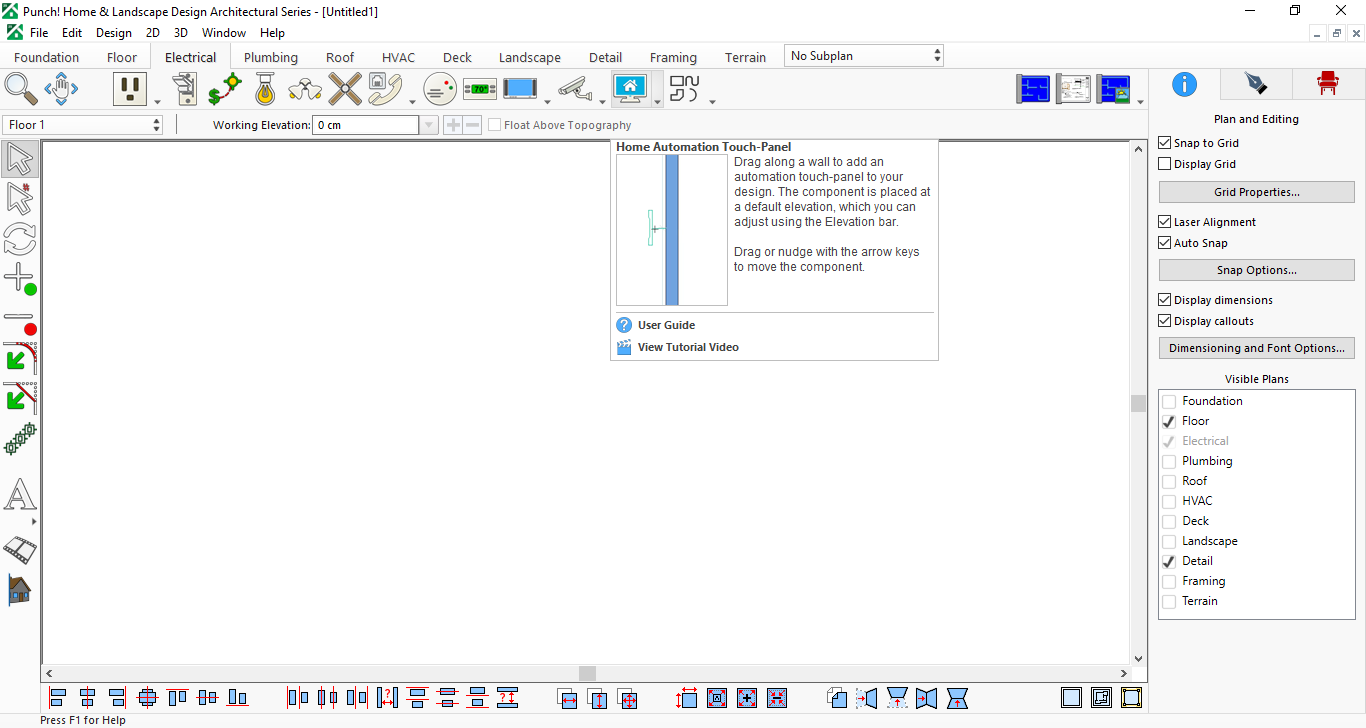Select the magnifying glass Zoom tool
Screen dimensions: 1366x728
[x=20, y=89]
